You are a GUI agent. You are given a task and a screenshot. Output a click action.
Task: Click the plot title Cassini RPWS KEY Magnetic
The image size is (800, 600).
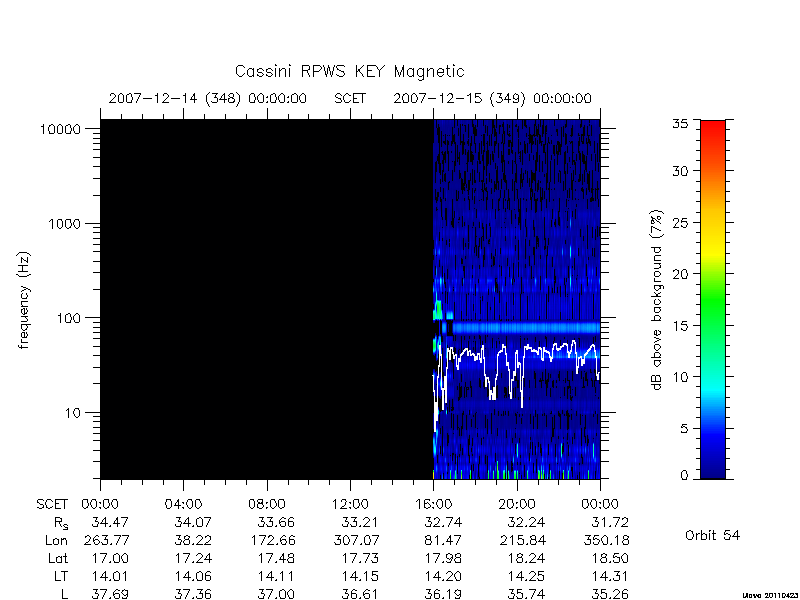(x=349, y=71)
